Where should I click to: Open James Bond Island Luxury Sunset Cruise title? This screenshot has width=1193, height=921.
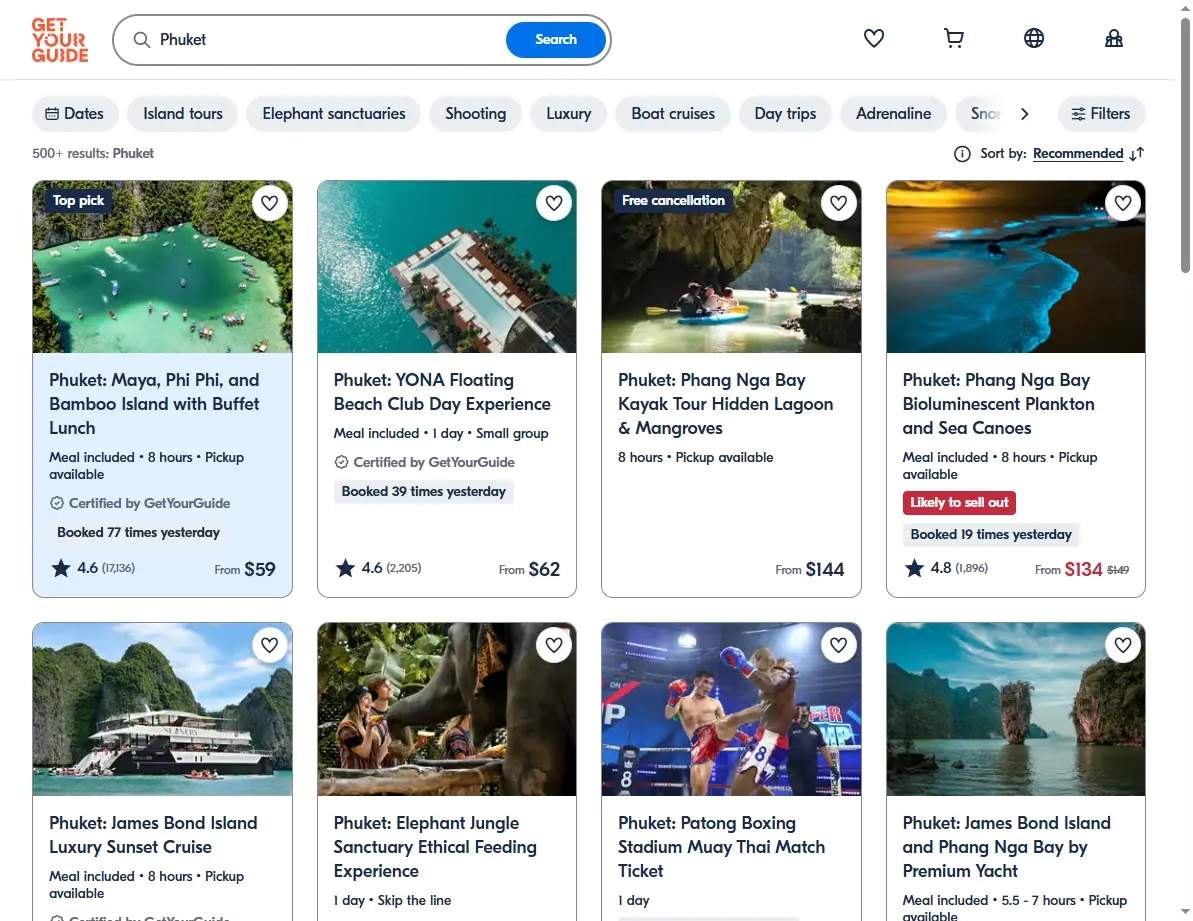(153, 834)
